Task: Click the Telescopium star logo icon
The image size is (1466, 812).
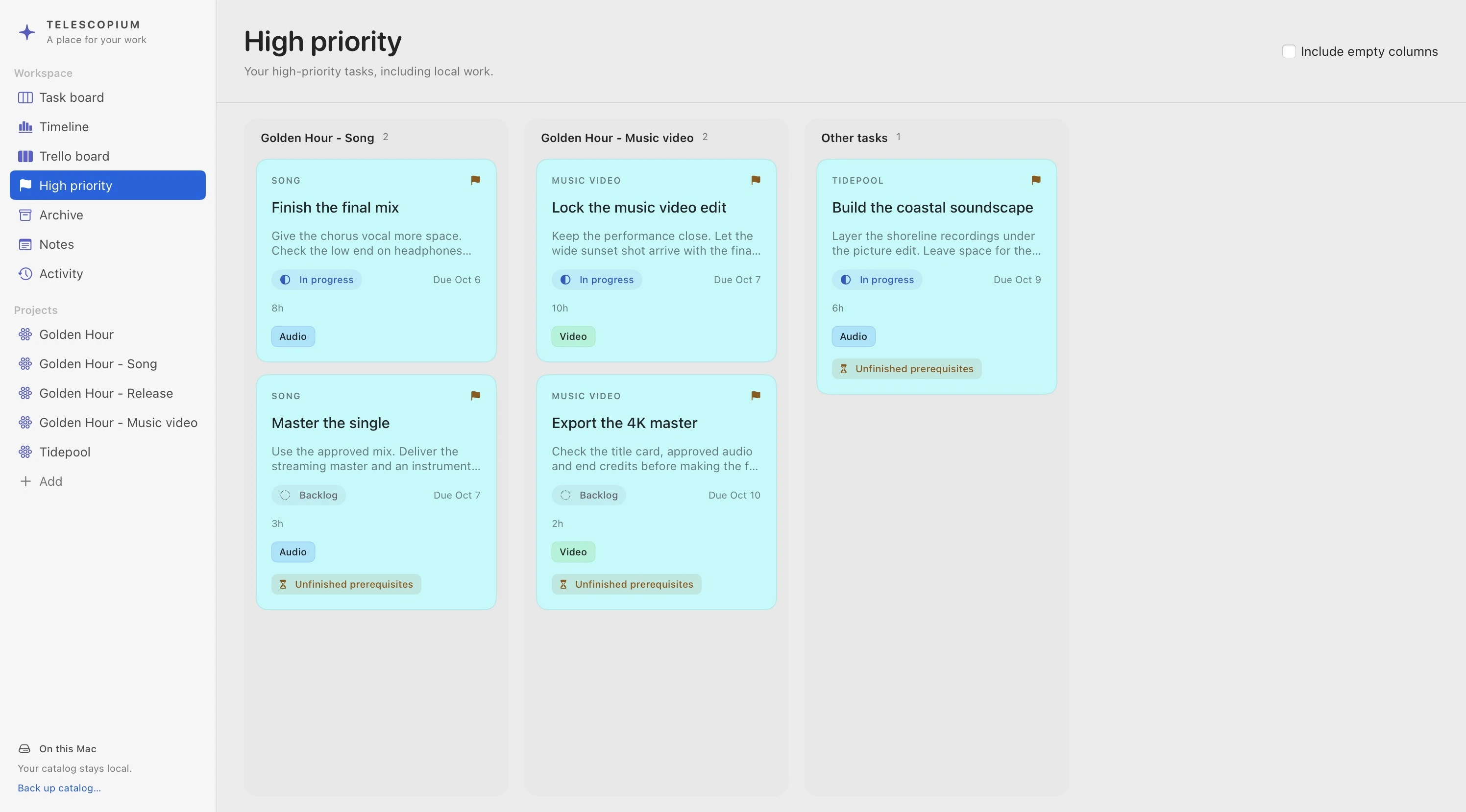Action: click(27, 32)
